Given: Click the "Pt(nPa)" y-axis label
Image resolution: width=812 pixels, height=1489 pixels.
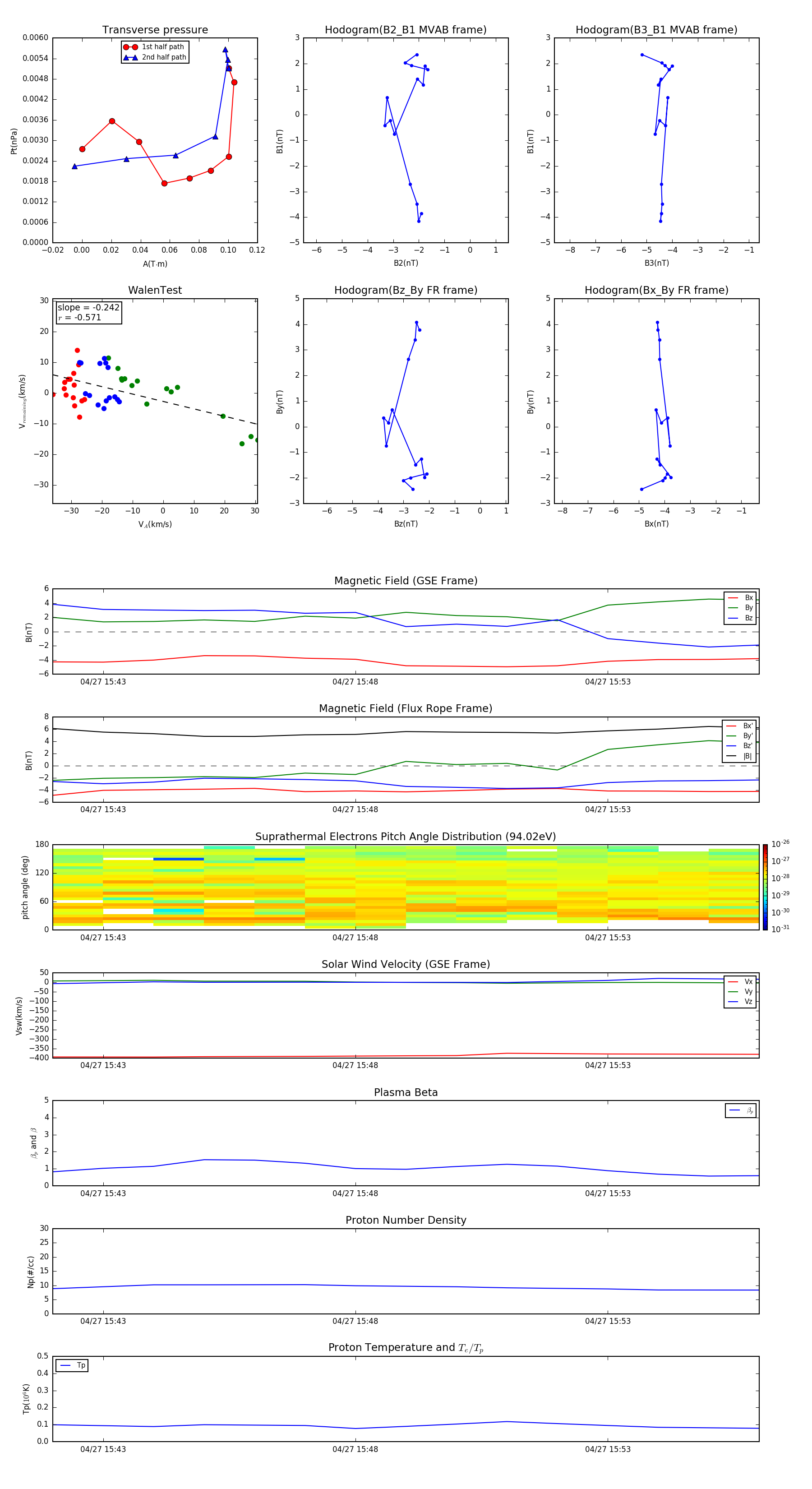Looking at the screenshot, I should click(14, 140).
